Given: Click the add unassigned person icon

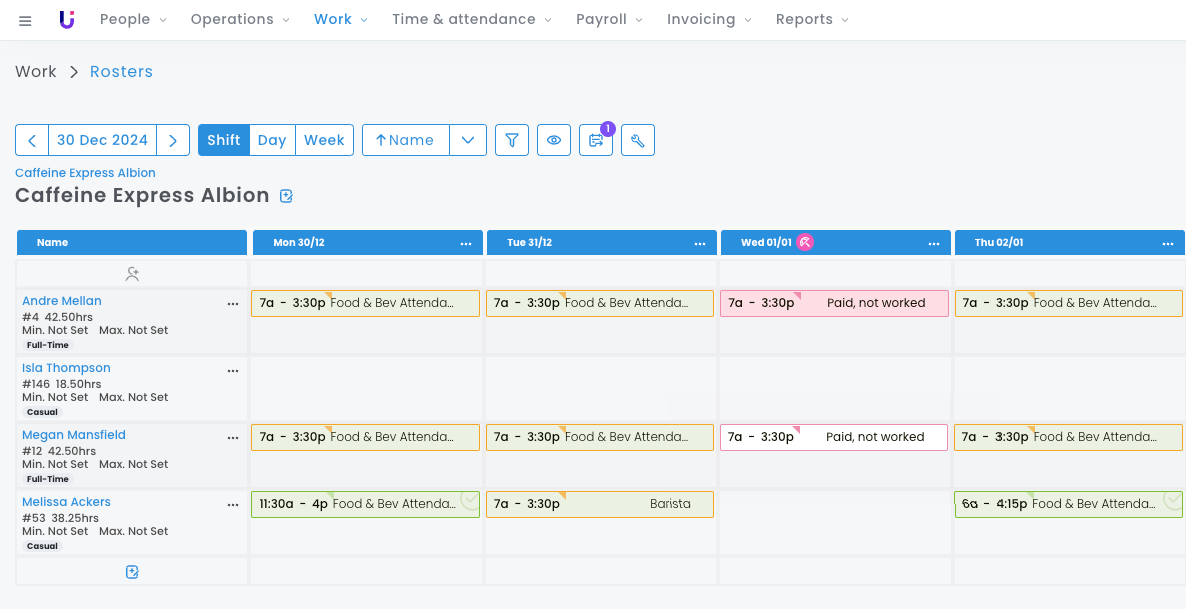Looking at the screenshot, I should 132,273.
